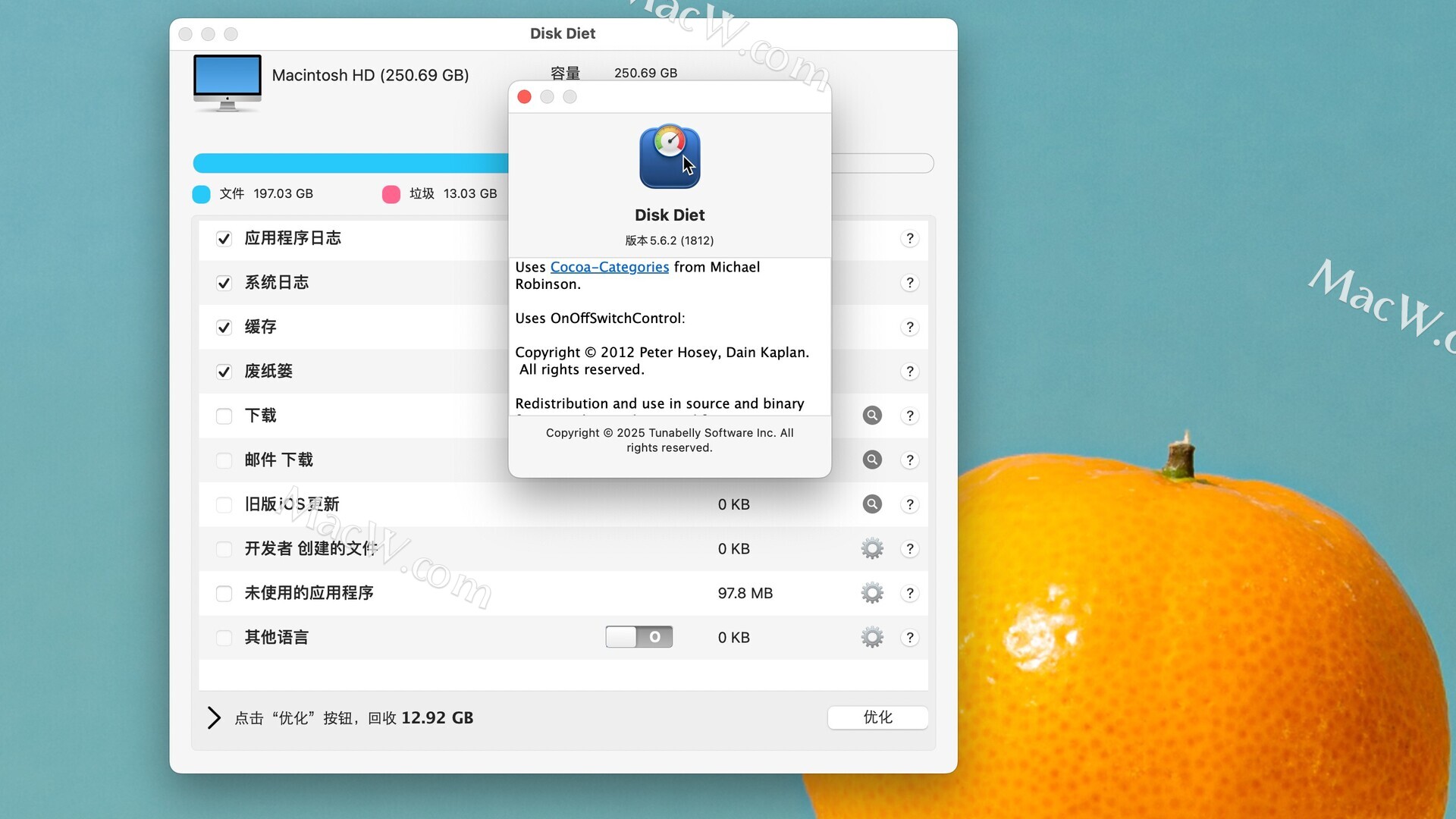Uncheck the 废纸篓 checkbox
Image resolution: width=1456 pixels, height=819 pixels.
[x=224, y=372]
